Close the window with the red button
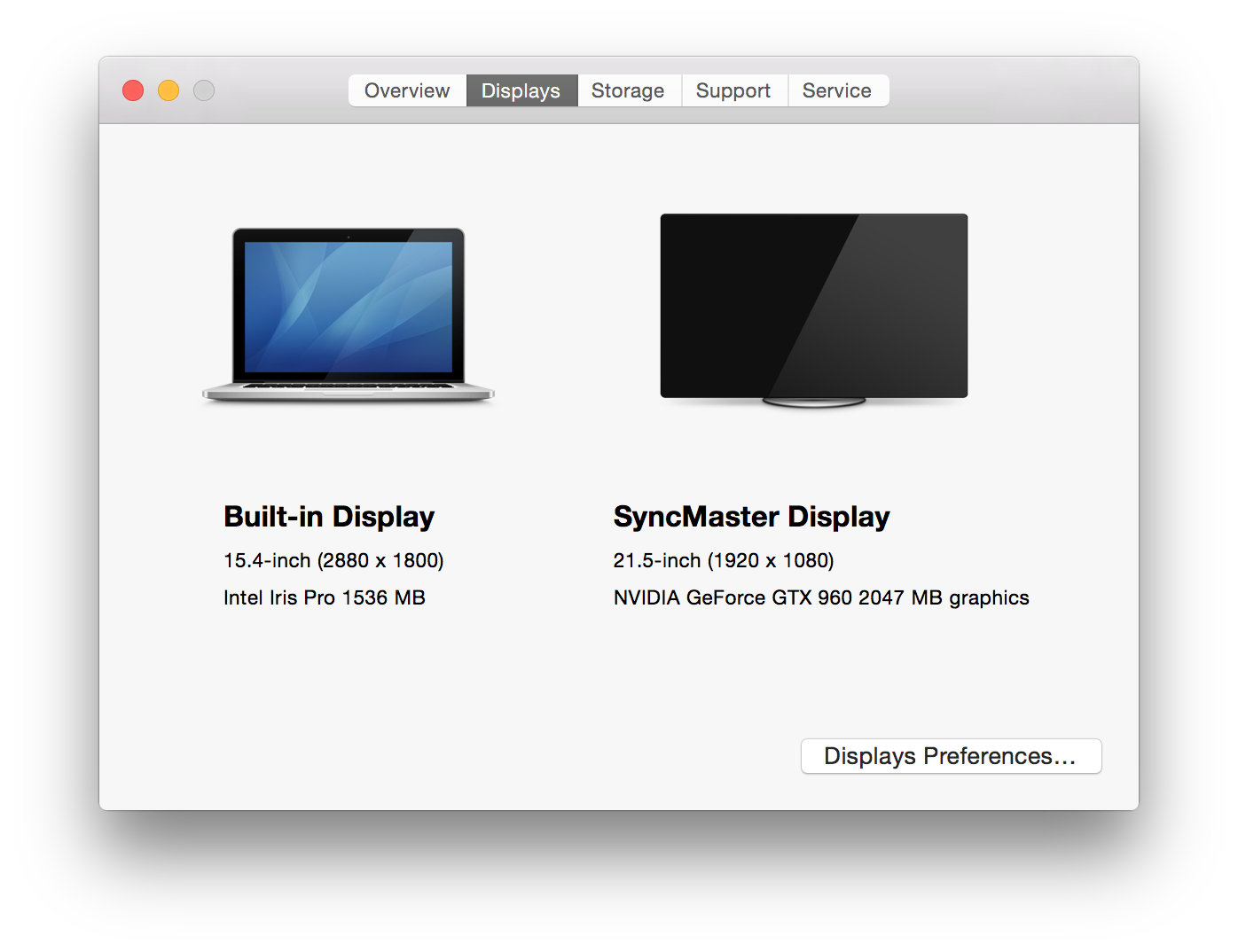Viewport: 1238px width, 952px height. [133, 90]
